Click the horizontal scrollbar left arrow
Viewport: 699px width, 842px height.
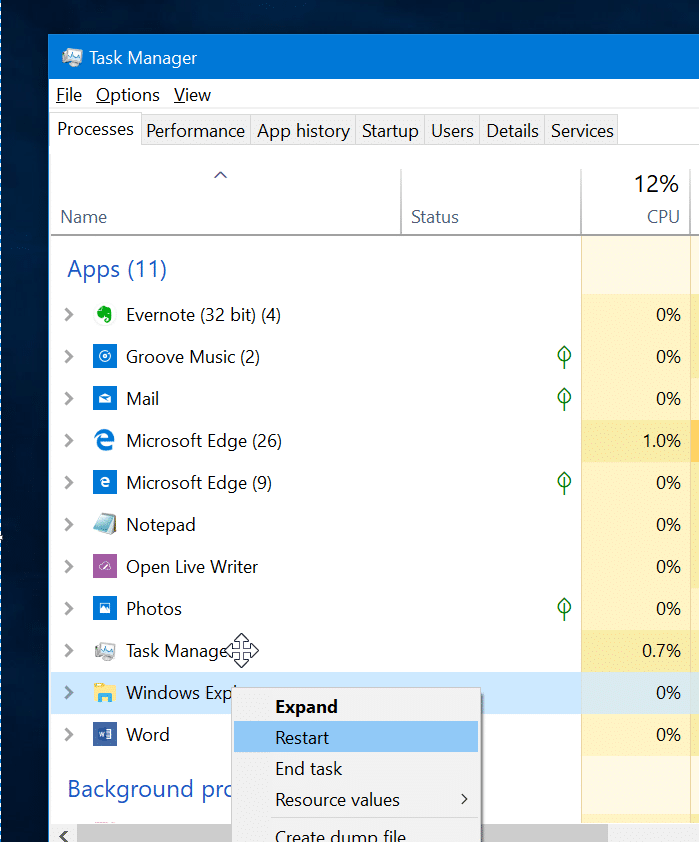pos(64,835)
